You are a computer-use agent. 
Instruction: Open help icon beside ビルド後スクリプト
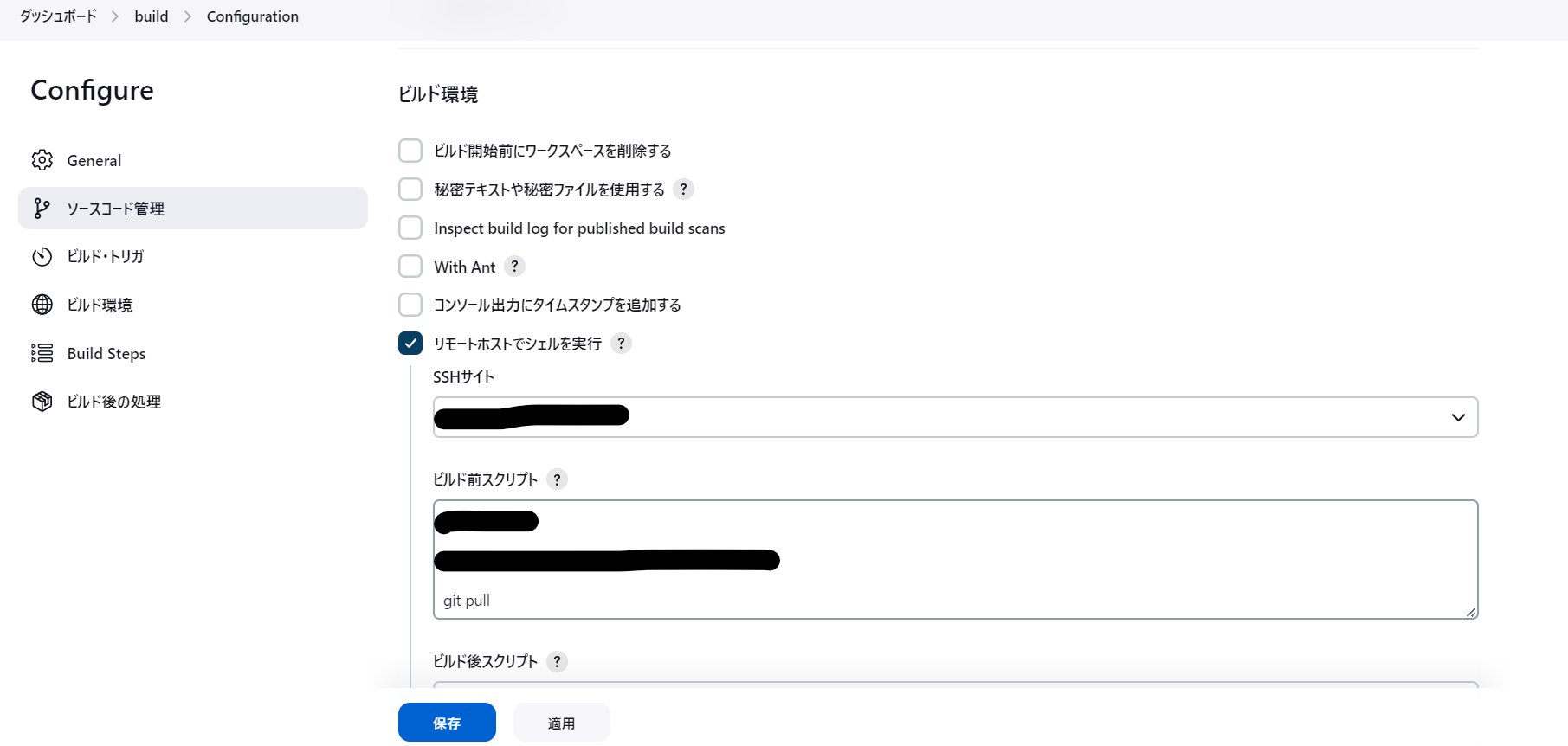click(x=557, y=661)
